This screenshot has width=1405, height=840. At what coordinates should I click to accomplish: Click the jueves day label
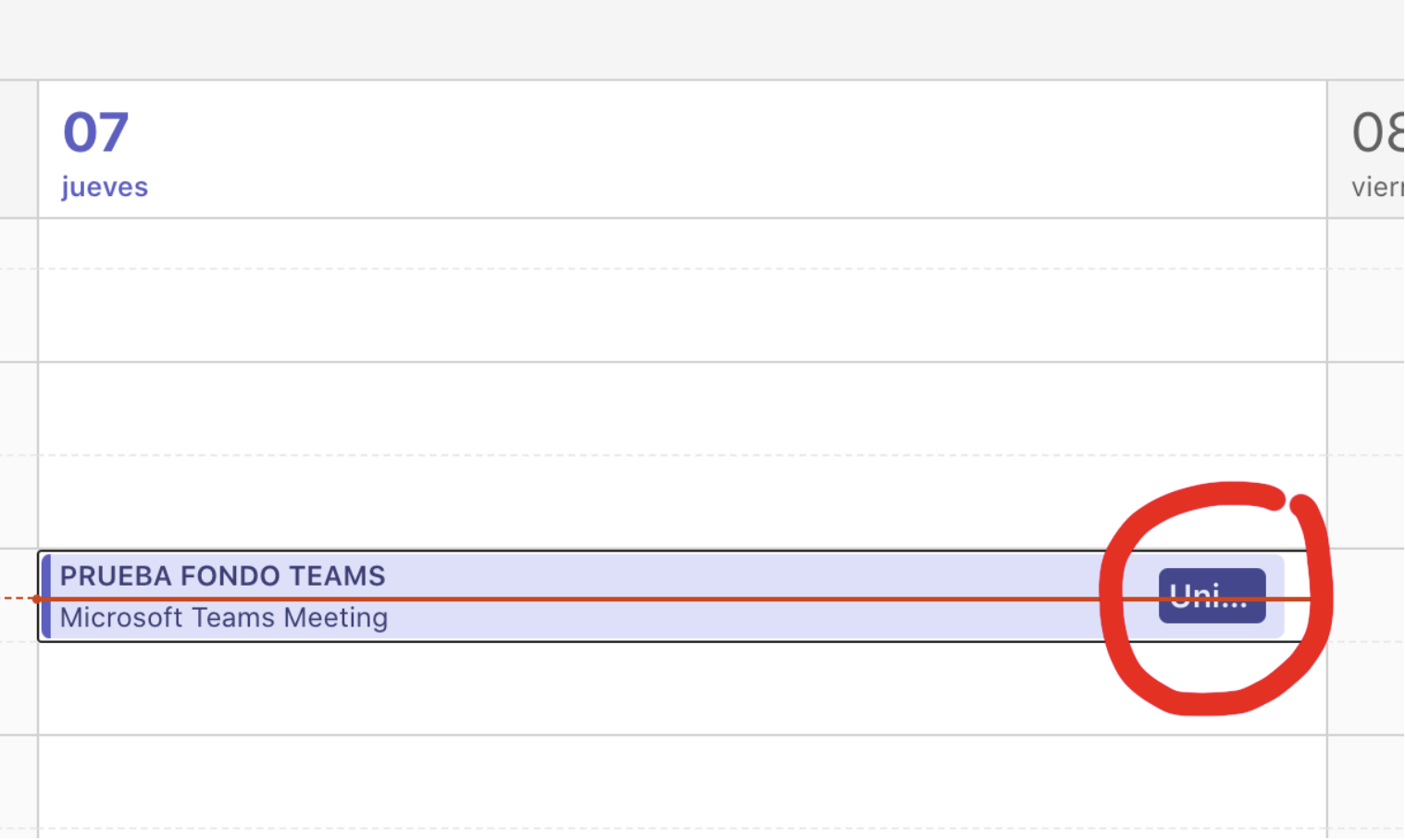[x=105, y=187]
